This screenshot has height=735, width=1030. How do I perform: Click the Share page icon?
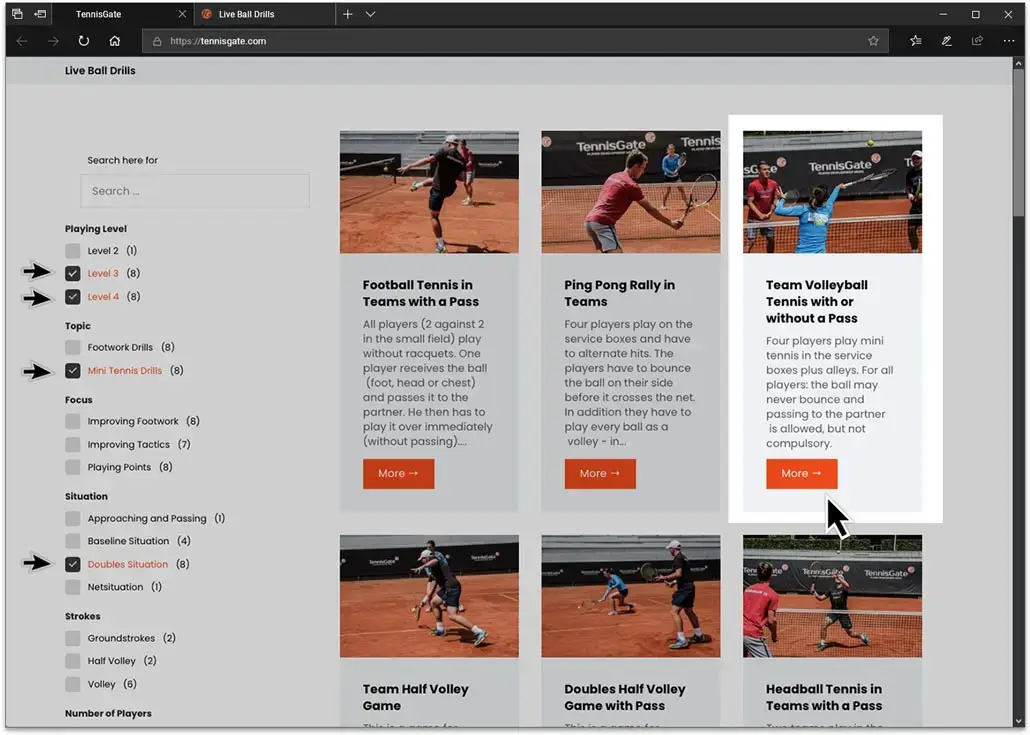977,41
